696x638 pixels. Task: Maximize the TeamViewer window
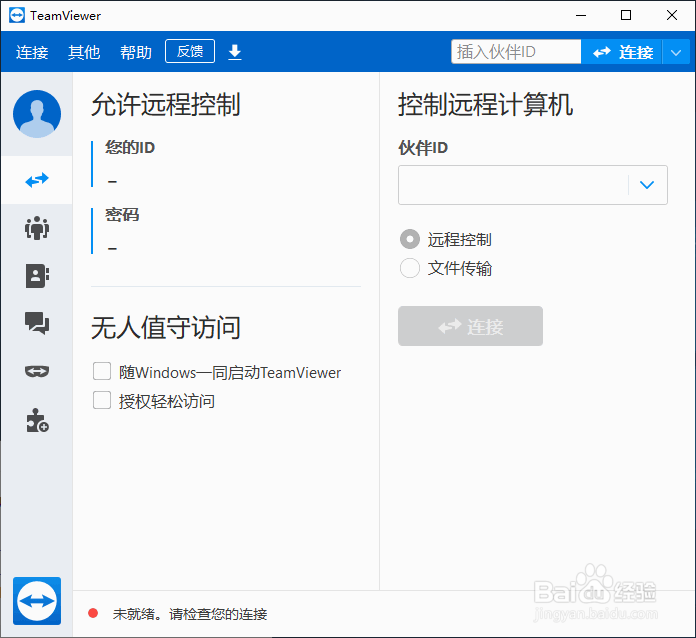[x=626, y=16]
